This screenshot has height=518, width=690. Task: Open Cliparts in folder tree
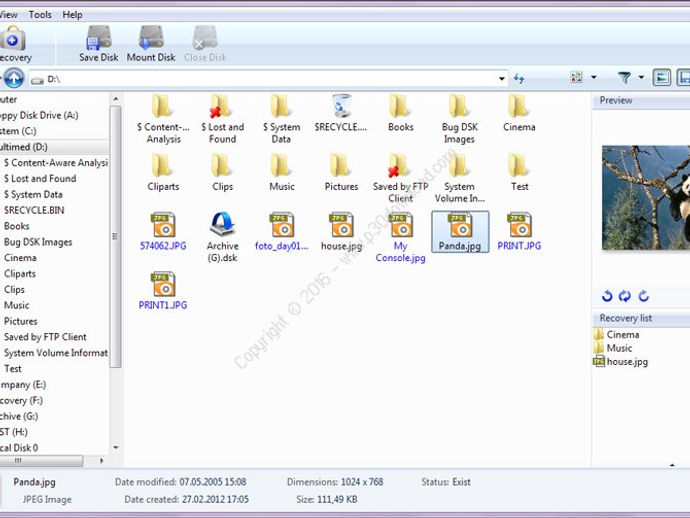(x=20, y=274)
